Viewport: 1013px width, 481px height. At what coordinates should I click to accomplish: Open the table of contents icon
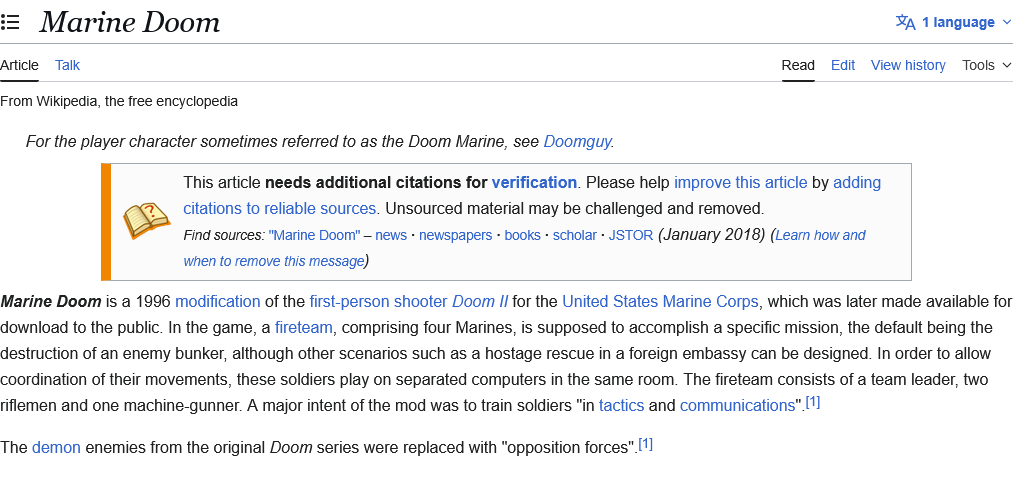coord(10,23)
